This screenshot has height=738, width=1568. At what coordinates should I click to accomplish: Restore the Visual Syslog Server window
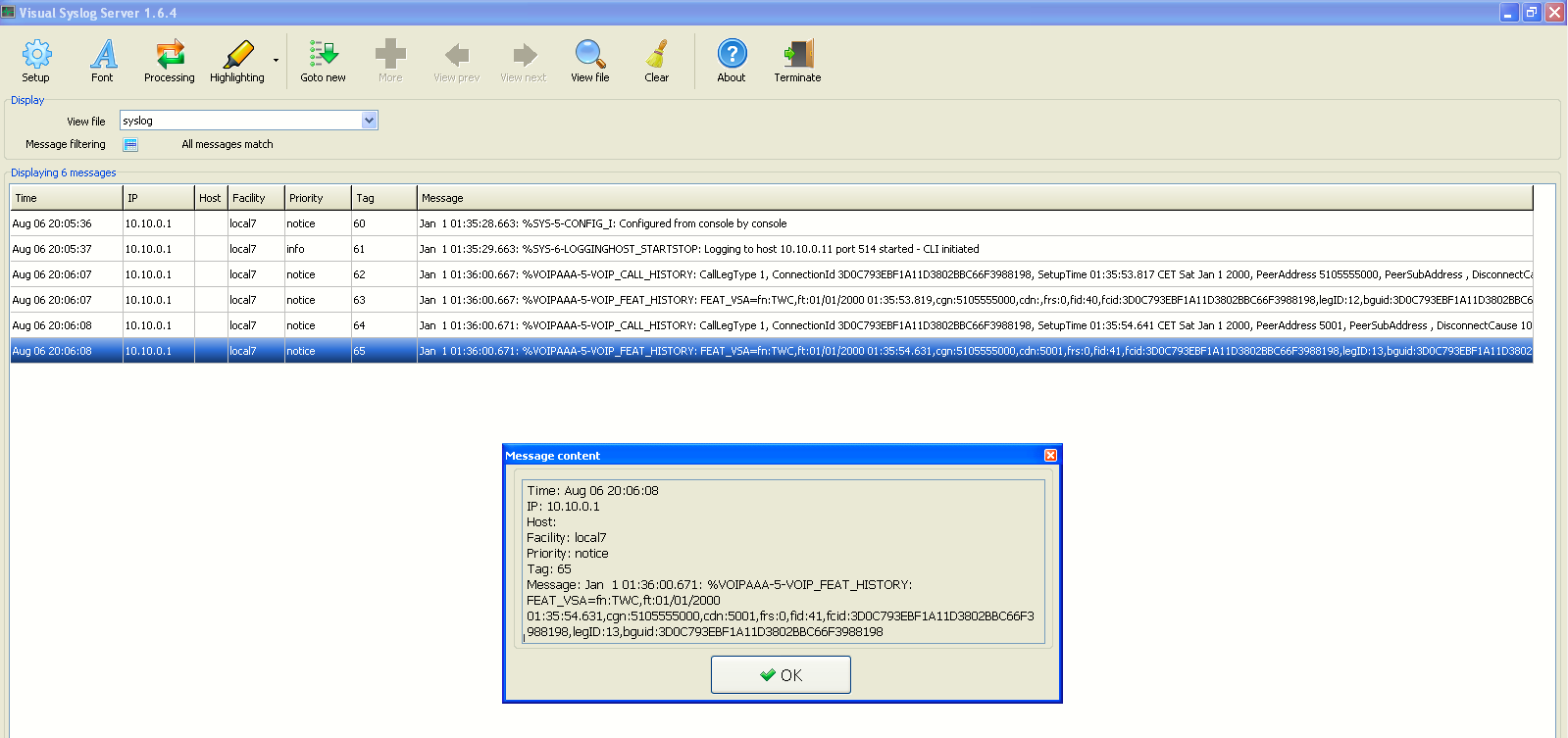coord(1532,13)
